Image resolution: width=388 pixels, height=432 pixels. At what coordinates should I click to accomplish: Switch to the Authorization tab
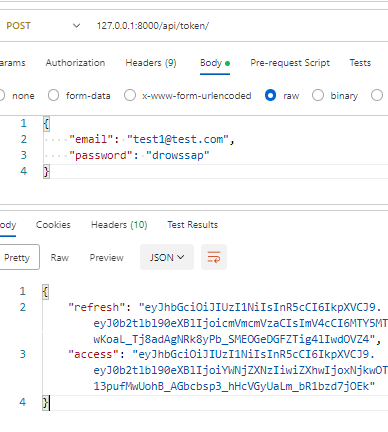75,63
